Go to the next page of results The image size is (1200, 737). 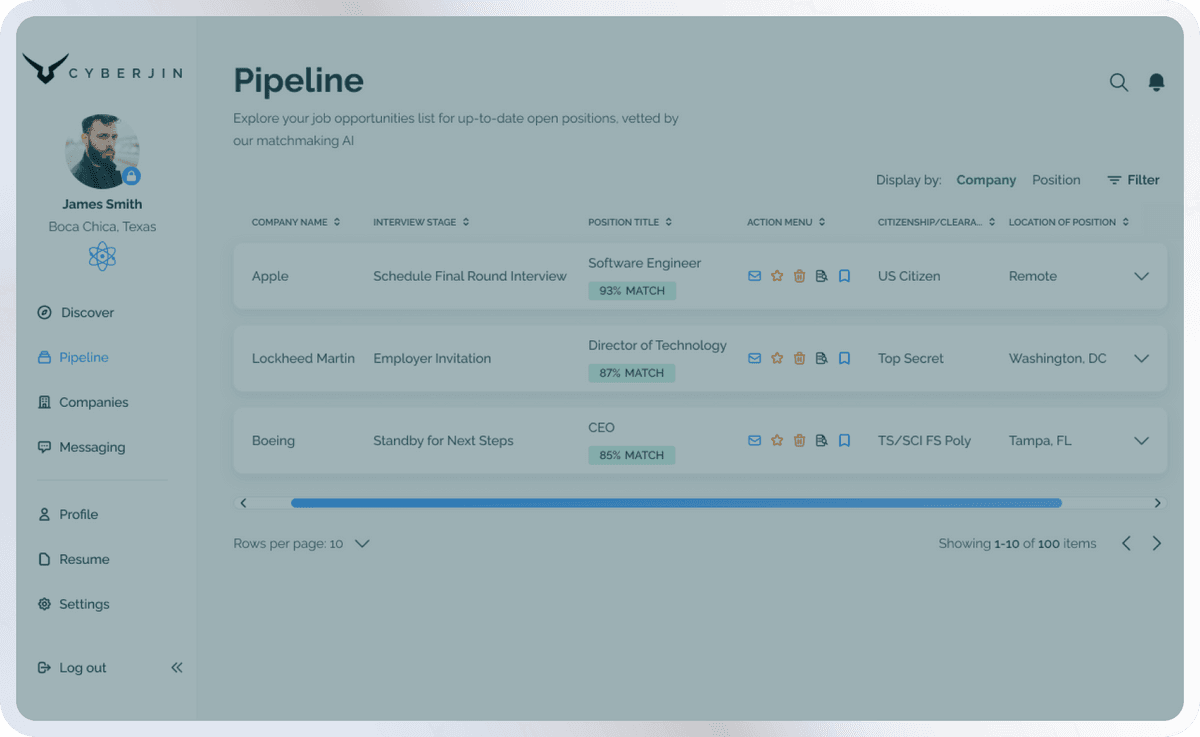[1157, 544]
